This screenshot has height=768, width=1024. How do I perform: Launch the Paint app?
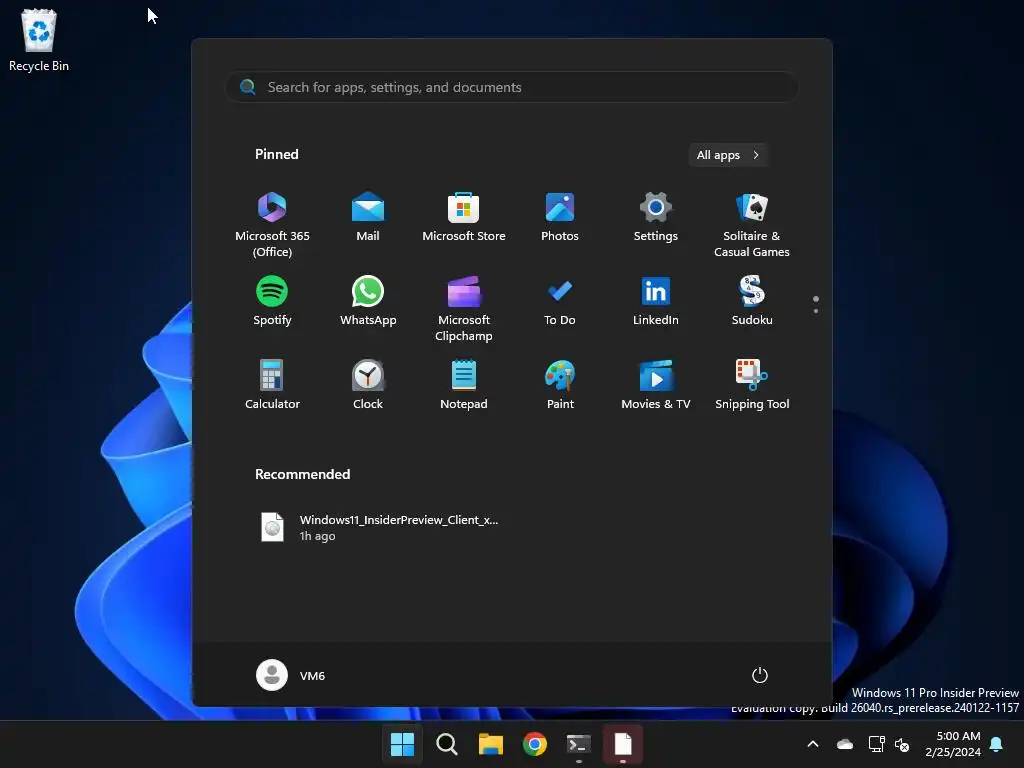[560, 385]
